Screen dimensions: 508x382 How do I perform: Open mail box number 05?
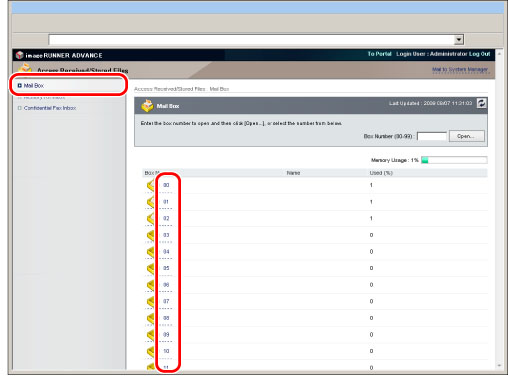pos(166,268)
